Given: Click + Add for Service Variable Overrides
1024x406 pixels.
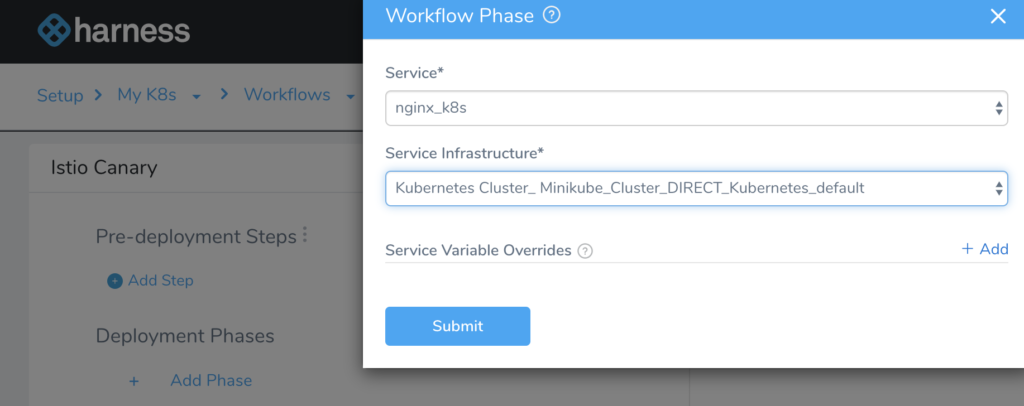Looking at the screenshot, I should pyautogui.click(x=985, y=249).
